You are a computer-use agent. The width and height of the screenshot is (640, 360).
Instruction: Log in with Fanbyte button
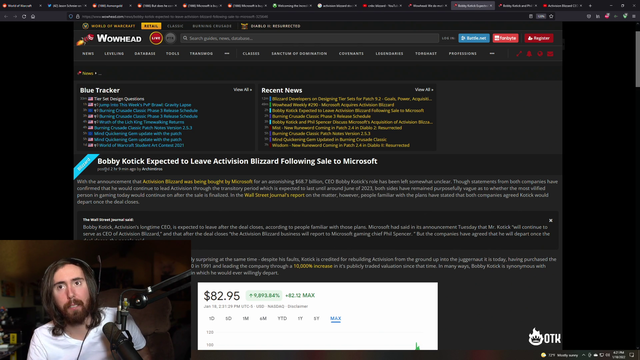(505, 38)
